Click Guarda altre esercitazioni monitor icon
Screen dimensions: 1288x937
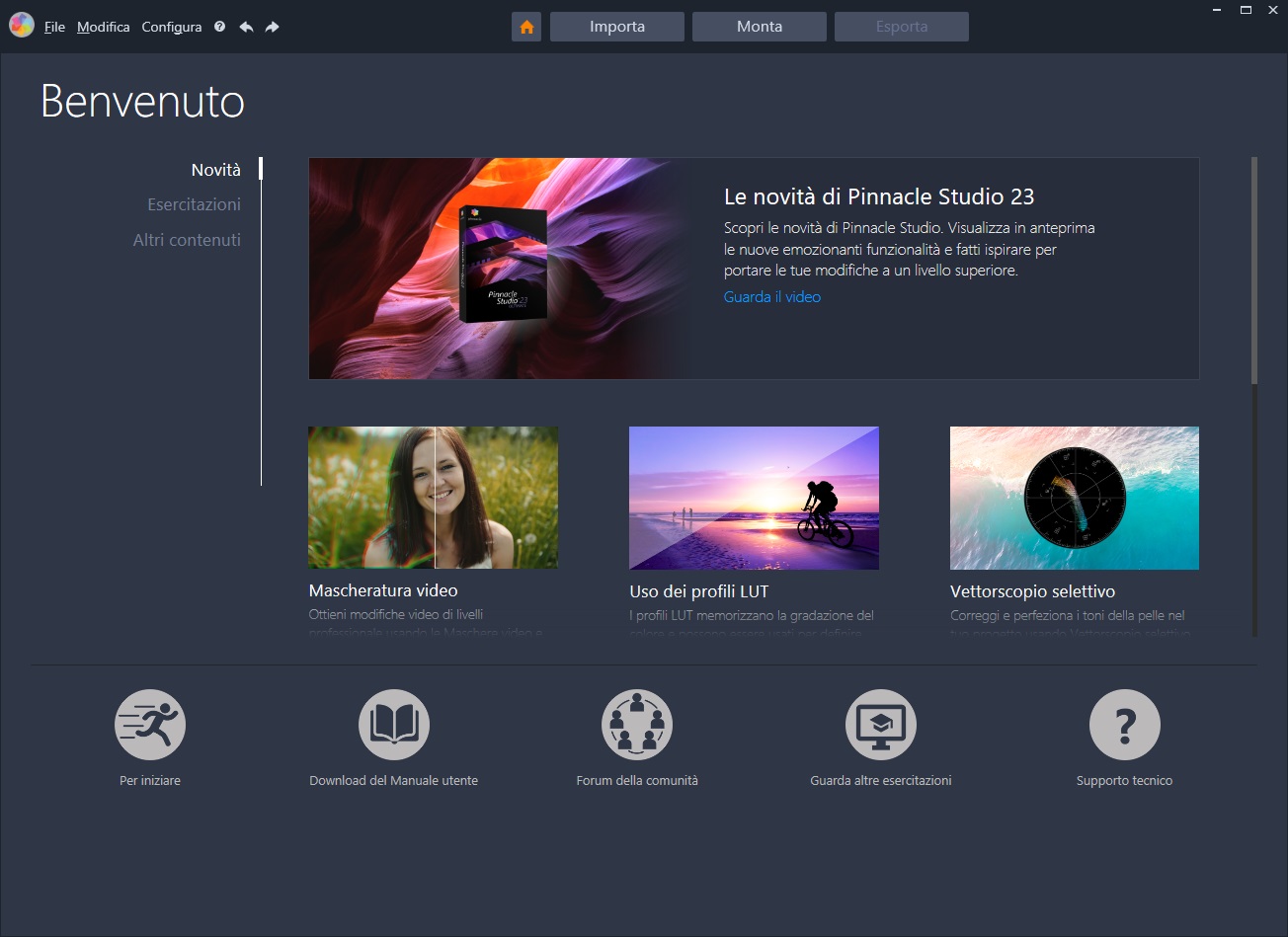880,725
